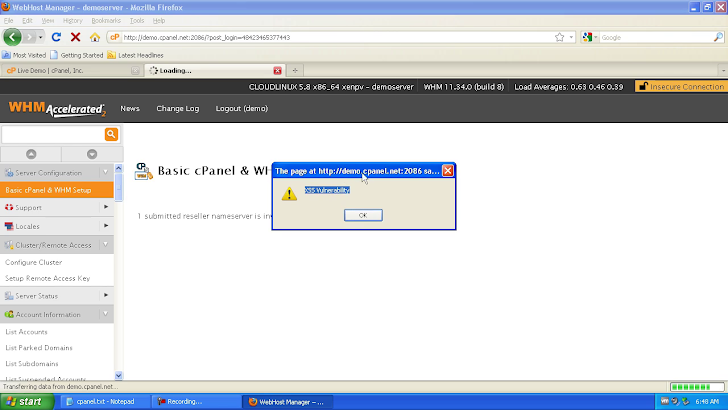Click the search magnifier icon in the Google box
The height and width of the screenshot is (410, 728).
(x=718, y=37)
